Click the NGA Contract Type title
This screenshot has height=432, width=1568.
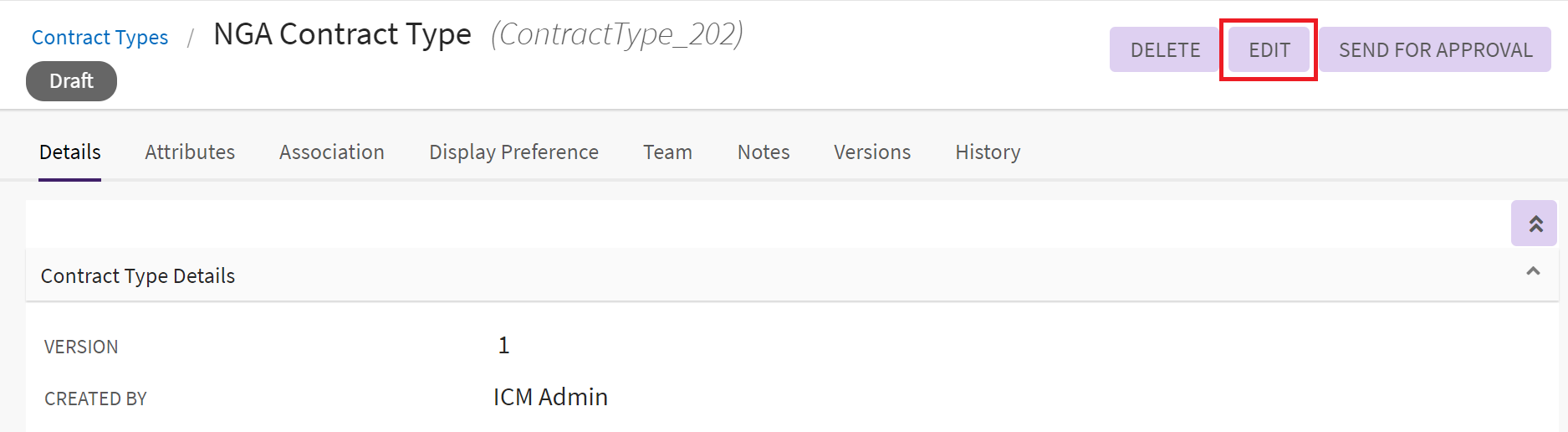click(x=342, y=34)
